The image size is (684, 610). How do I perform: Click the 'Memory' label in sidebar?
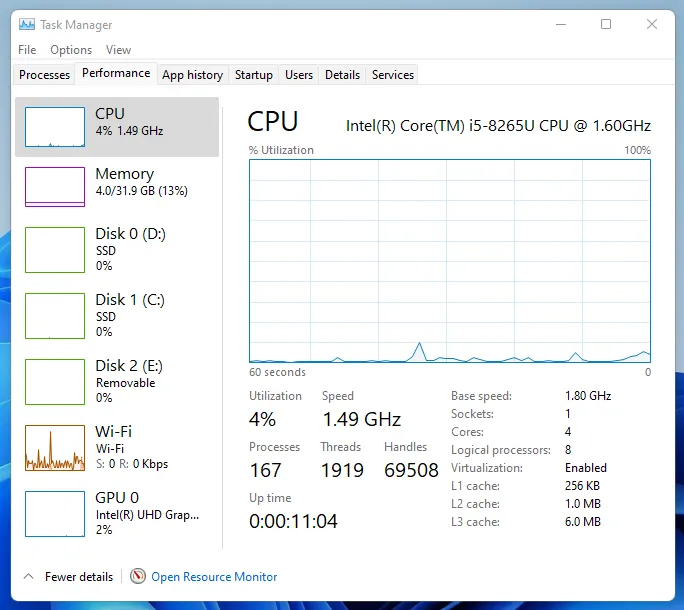click(x=125, y=174)
